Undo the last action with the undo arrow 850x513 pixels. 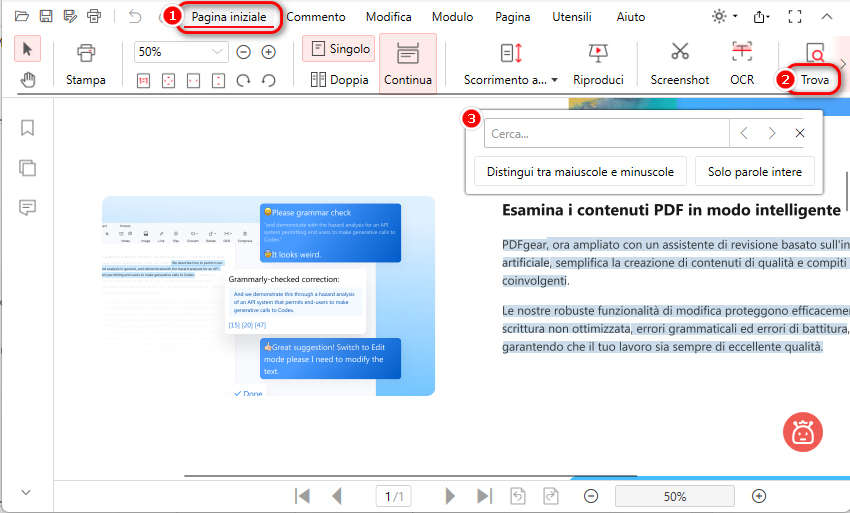coord(135,16)
